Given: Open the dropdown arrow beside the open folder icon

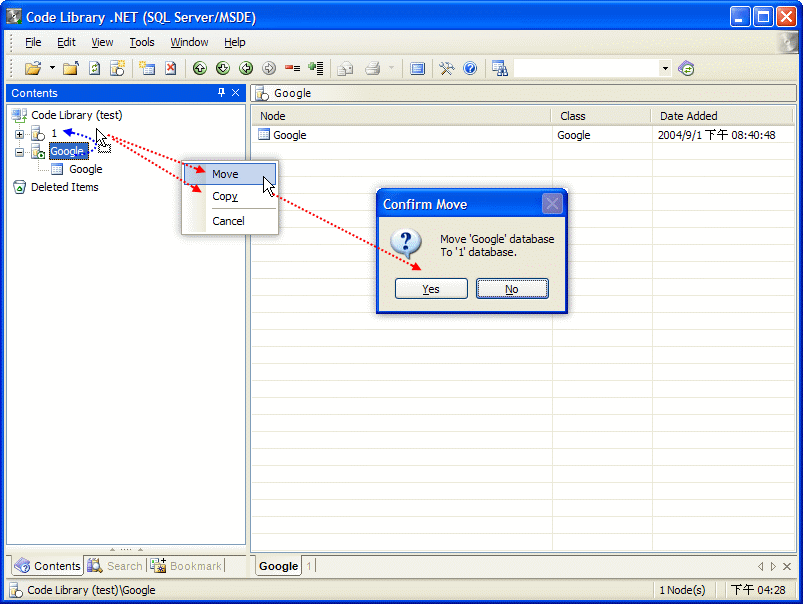Looking at the screenshot, I should (52, 68).
